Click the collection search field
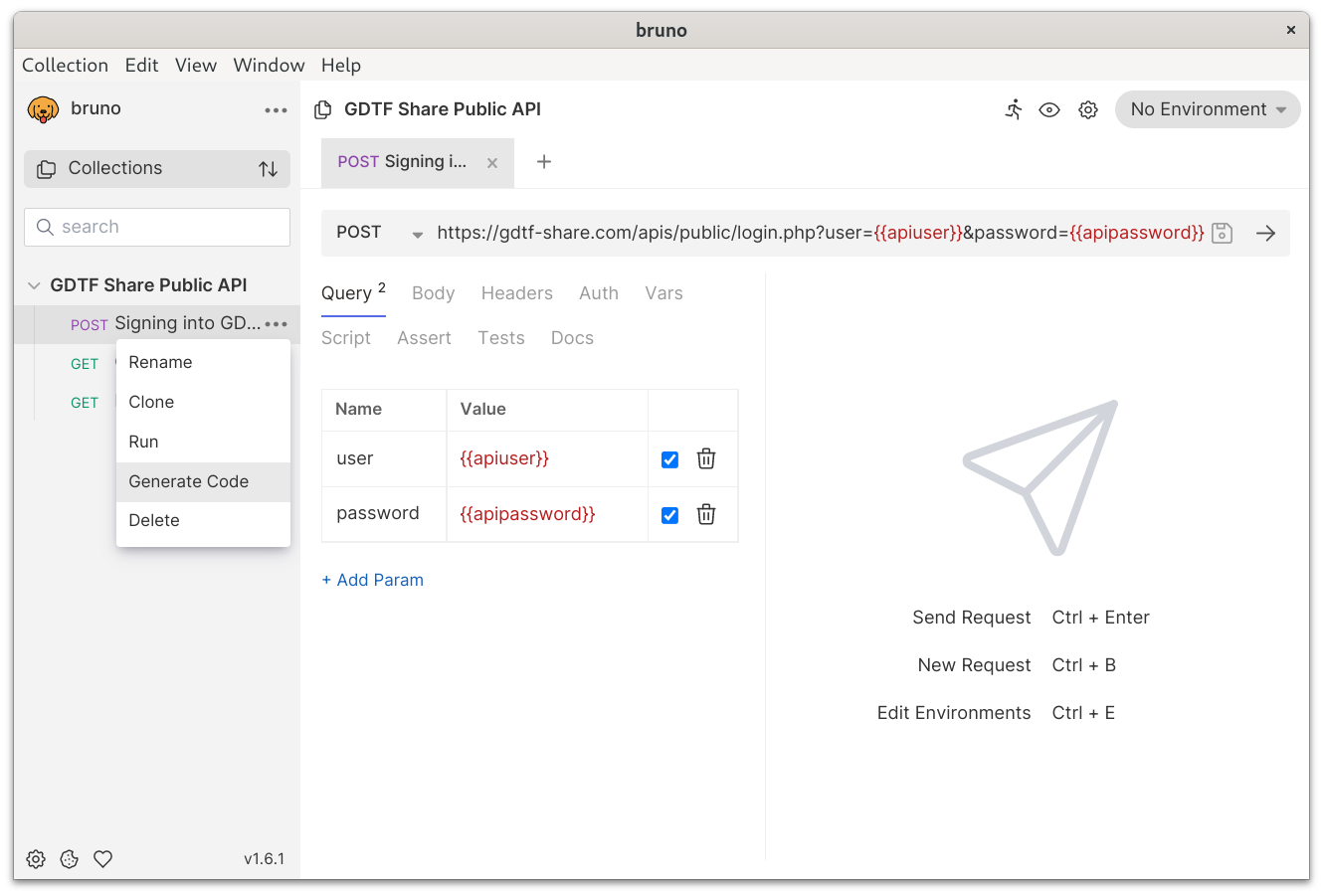Image resolution: width=1323 pixels, height=896 pixels. point(157,227)
